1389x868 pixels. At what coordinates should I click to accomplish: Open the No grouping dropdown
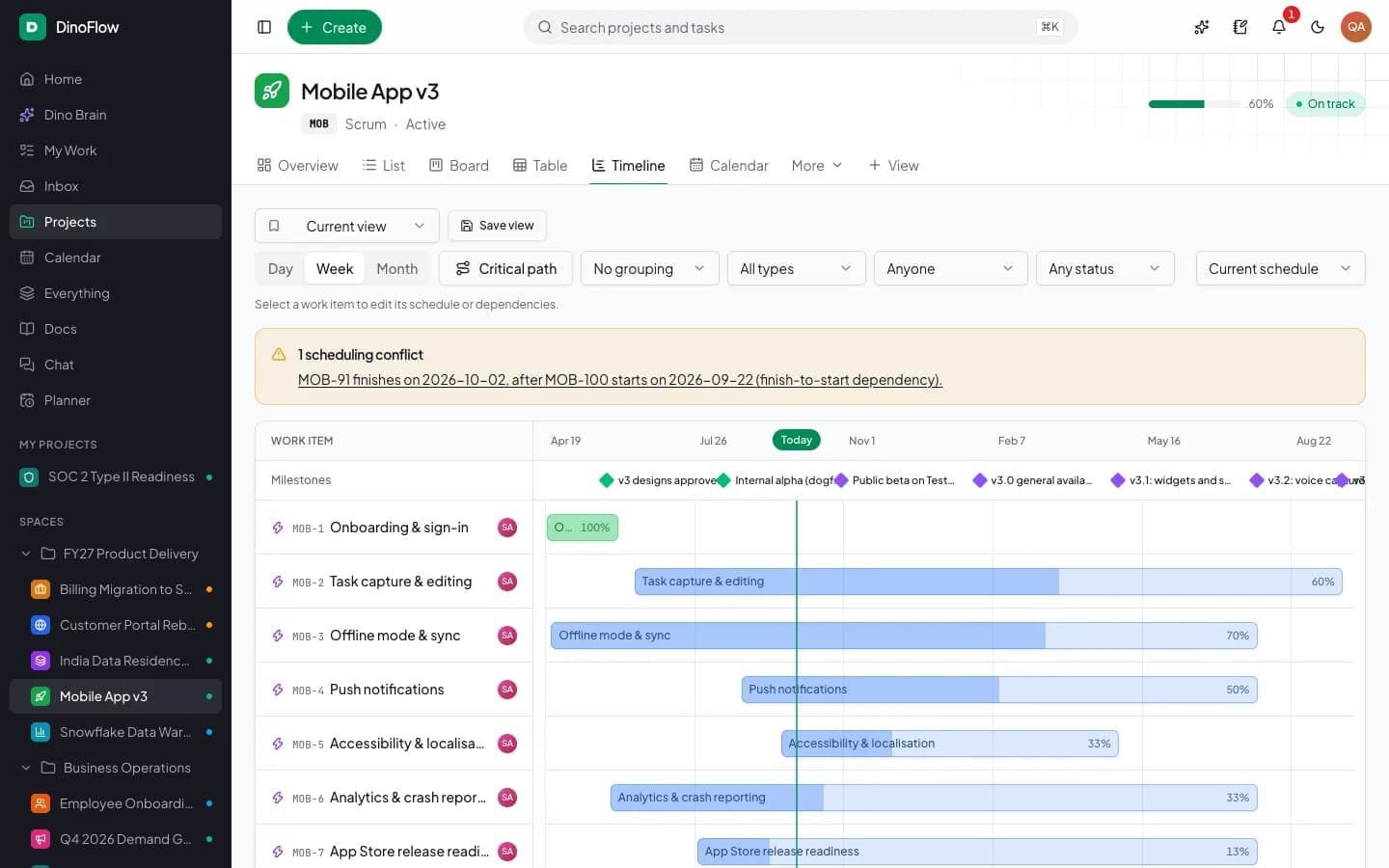tap(649, 268)
